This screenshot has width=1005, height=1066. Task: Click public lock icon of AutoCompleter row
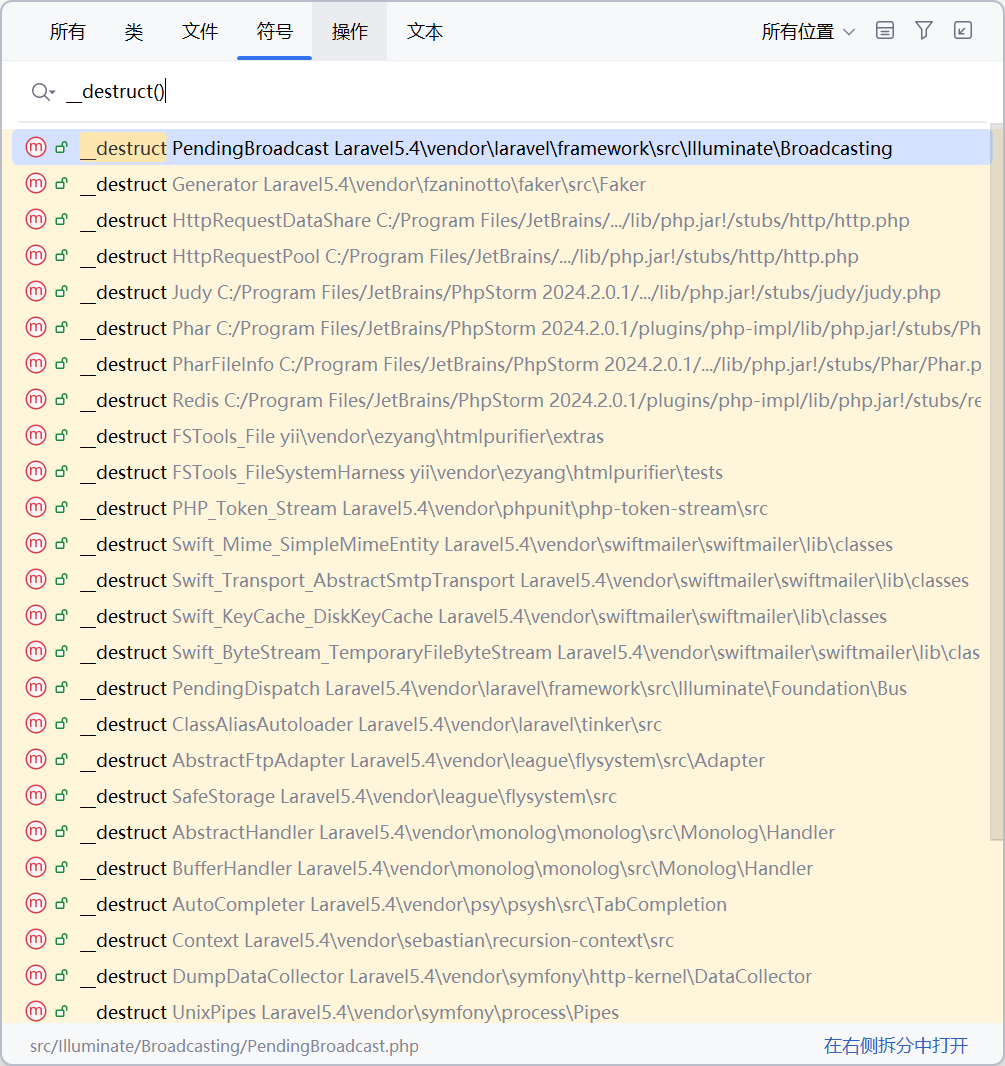click(x=62, y=904)
